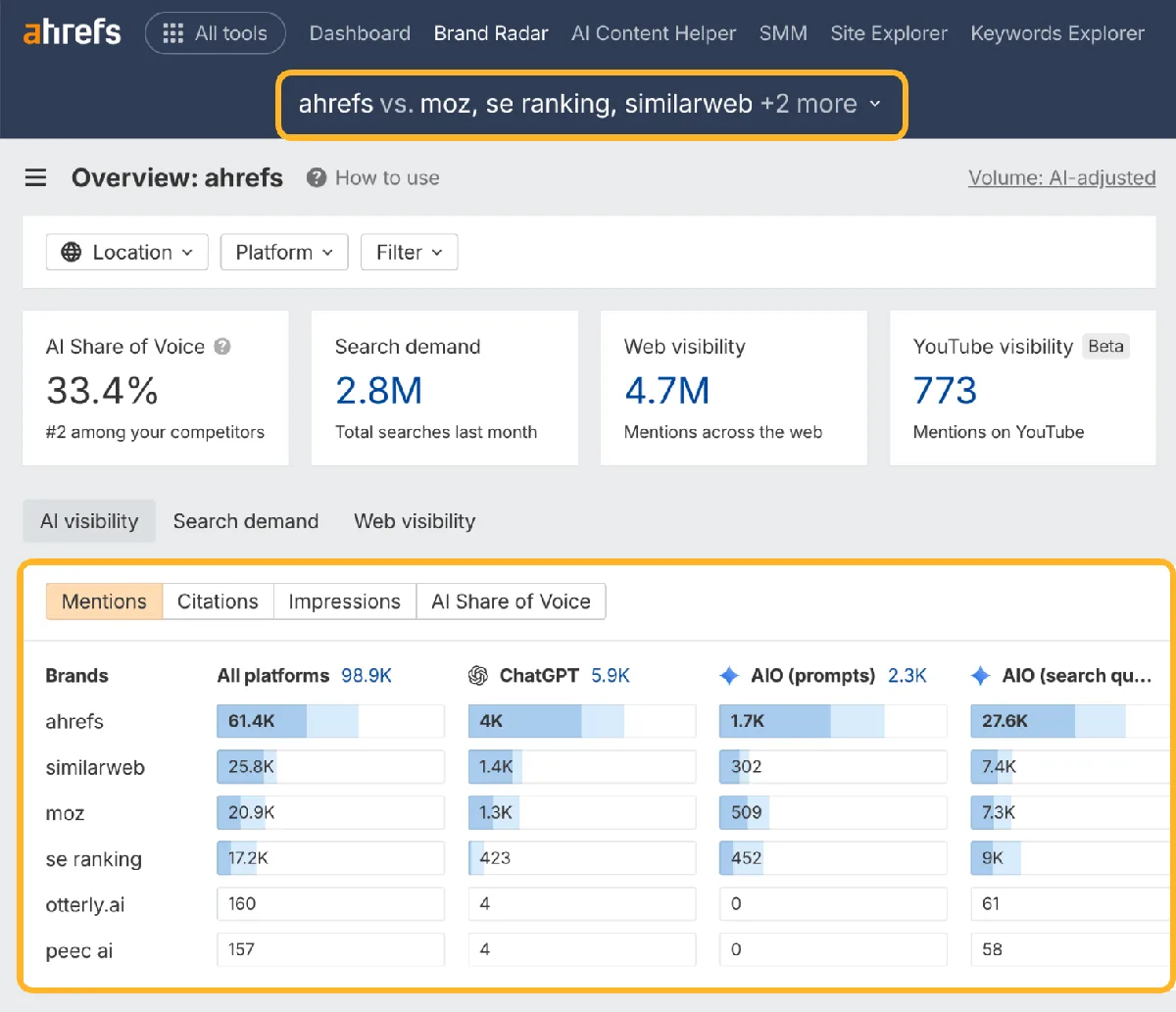Click AI Share of Voice help icon
1176x1012 pixels.
tap(222, 346)
